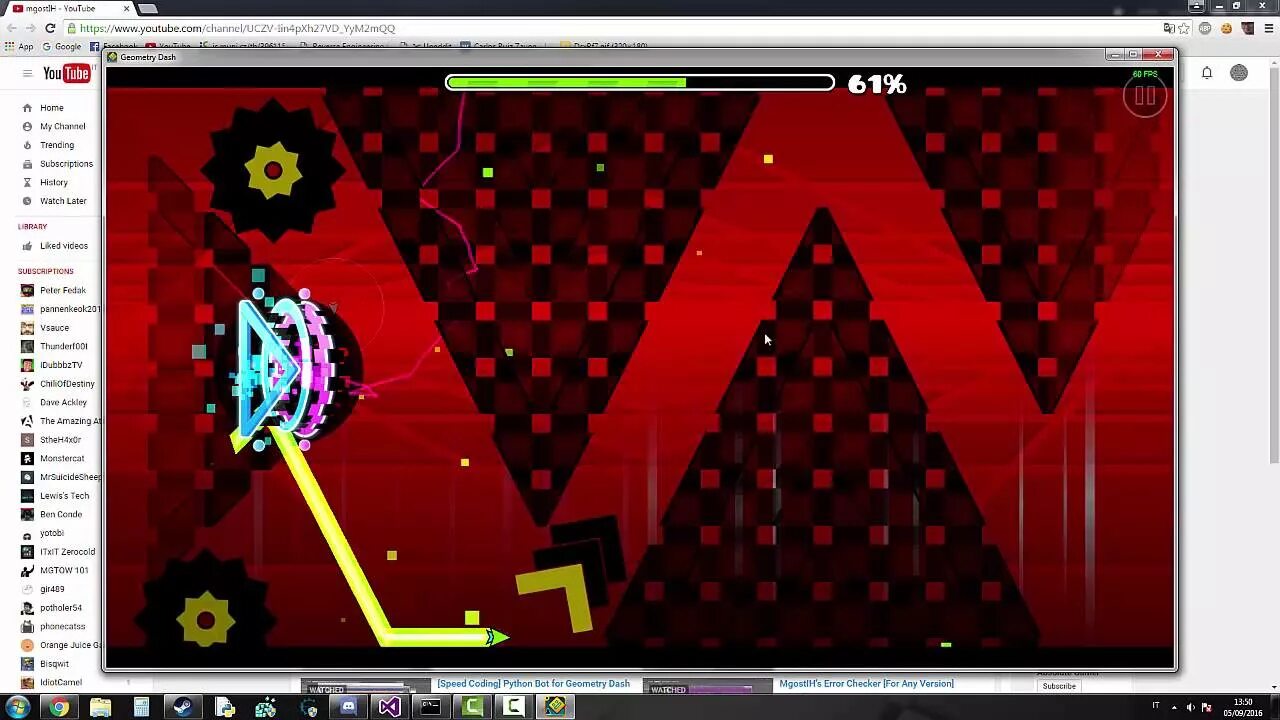
Task: Click Liked videos thumbs-up icon
Action: tap(27, 246)
